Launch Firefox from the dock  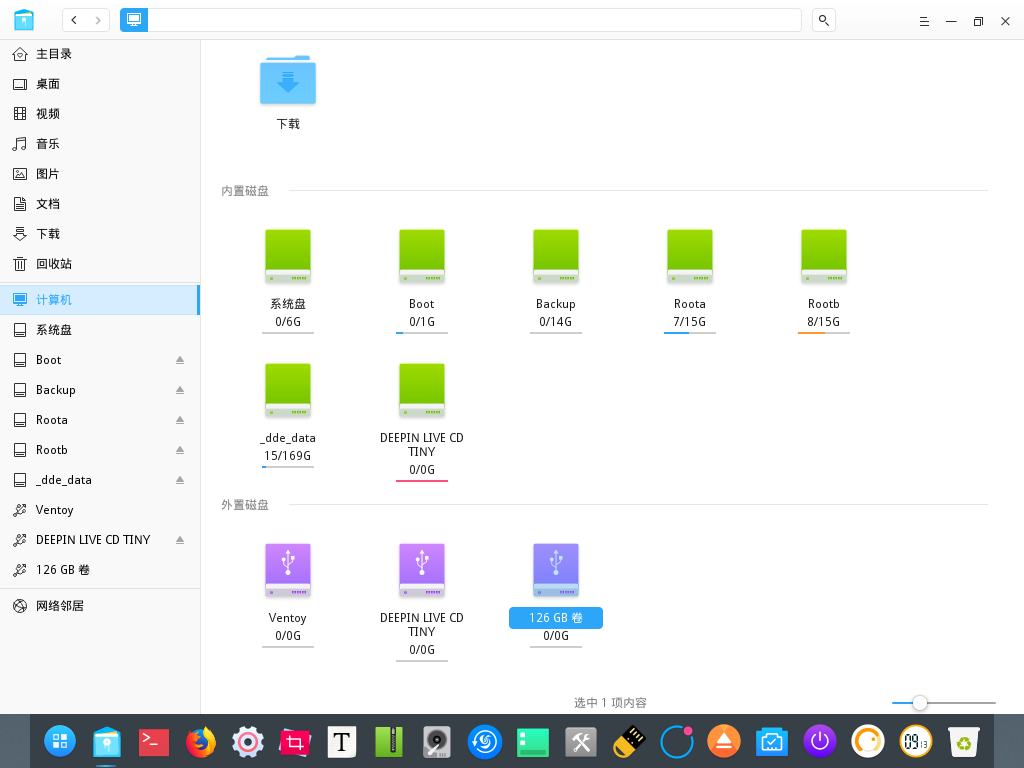click(x=201, y=742)
